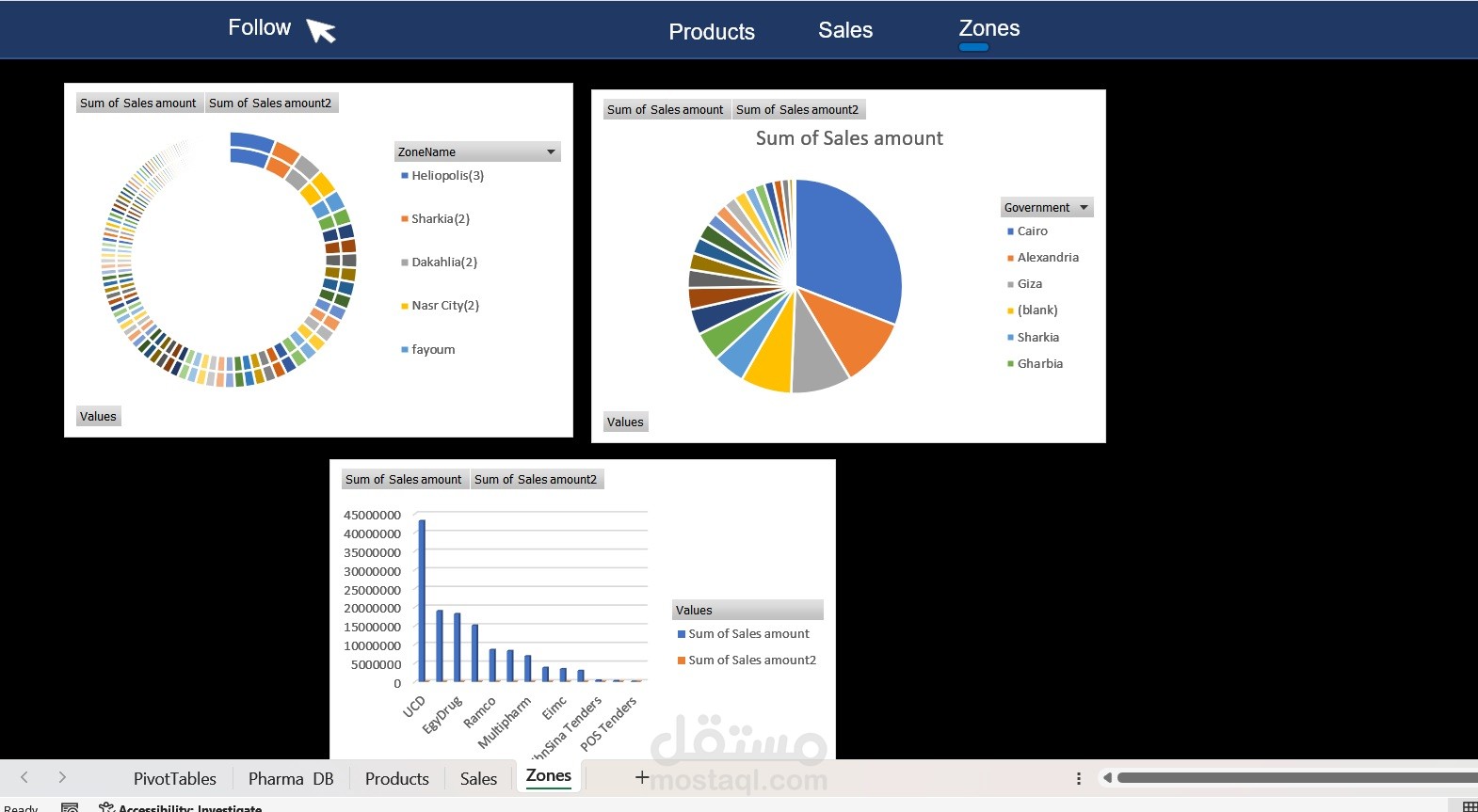This screenshot has height=812, width=1478.
Task: Click Sum of Sales amount button in bar chart
Action: (404, 479)
